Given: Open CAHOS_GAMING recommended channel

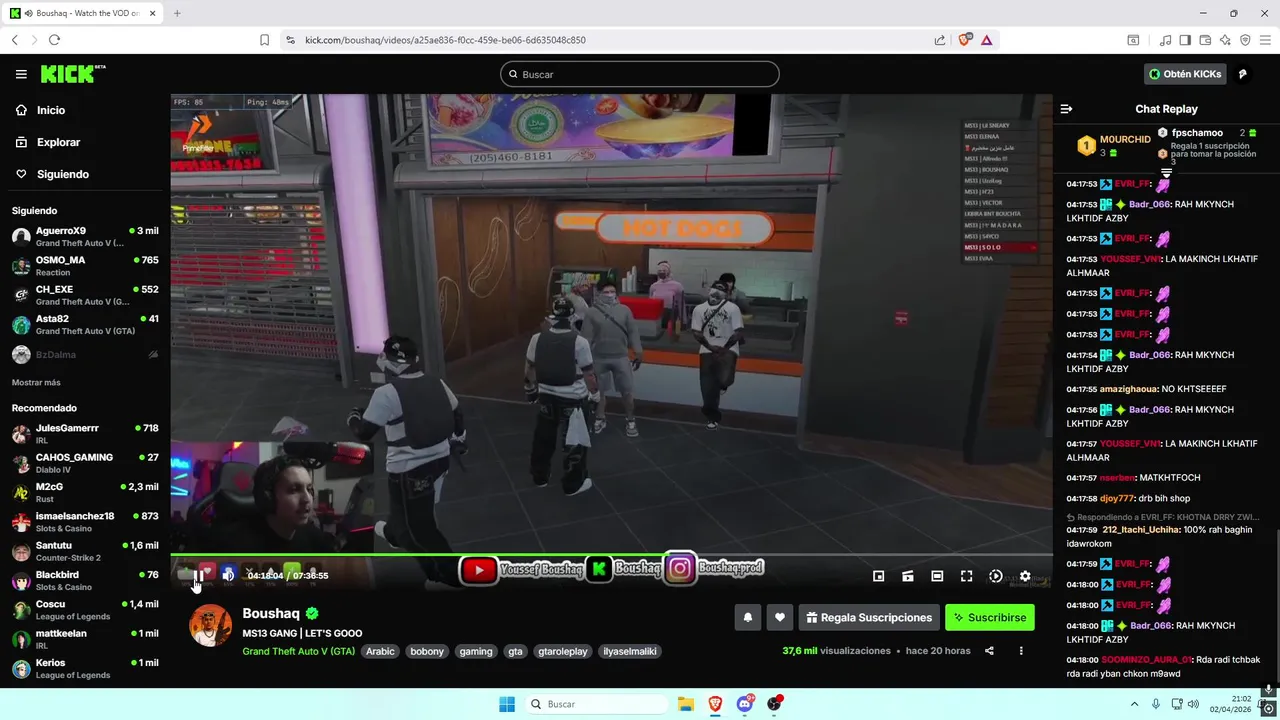Looking at the screenshot, I should 85,463.
